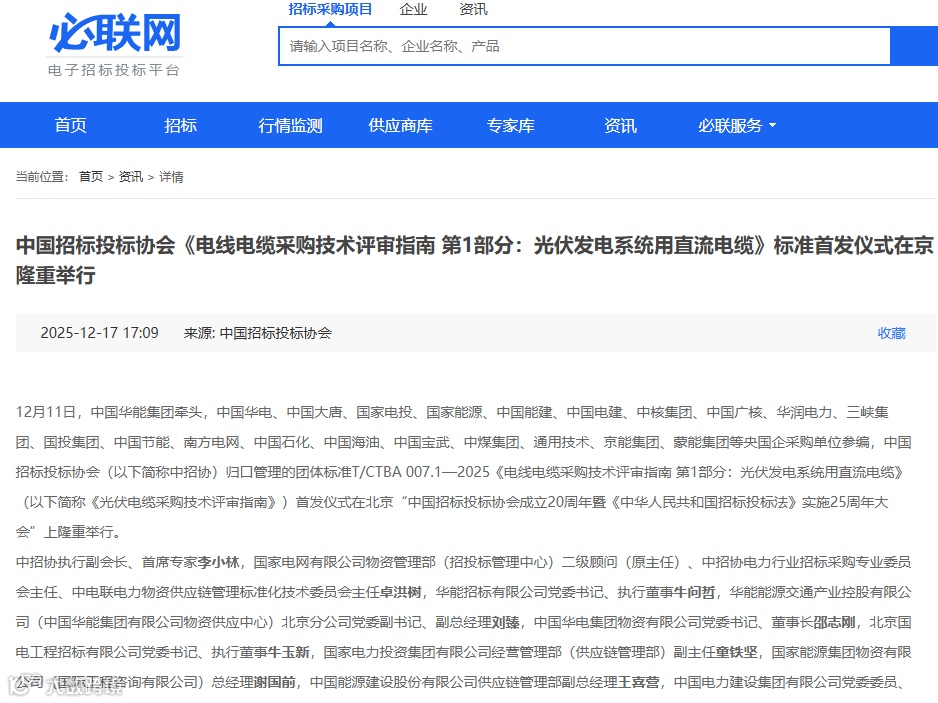Click 详情 in the breadcrumb

[171, 176]
